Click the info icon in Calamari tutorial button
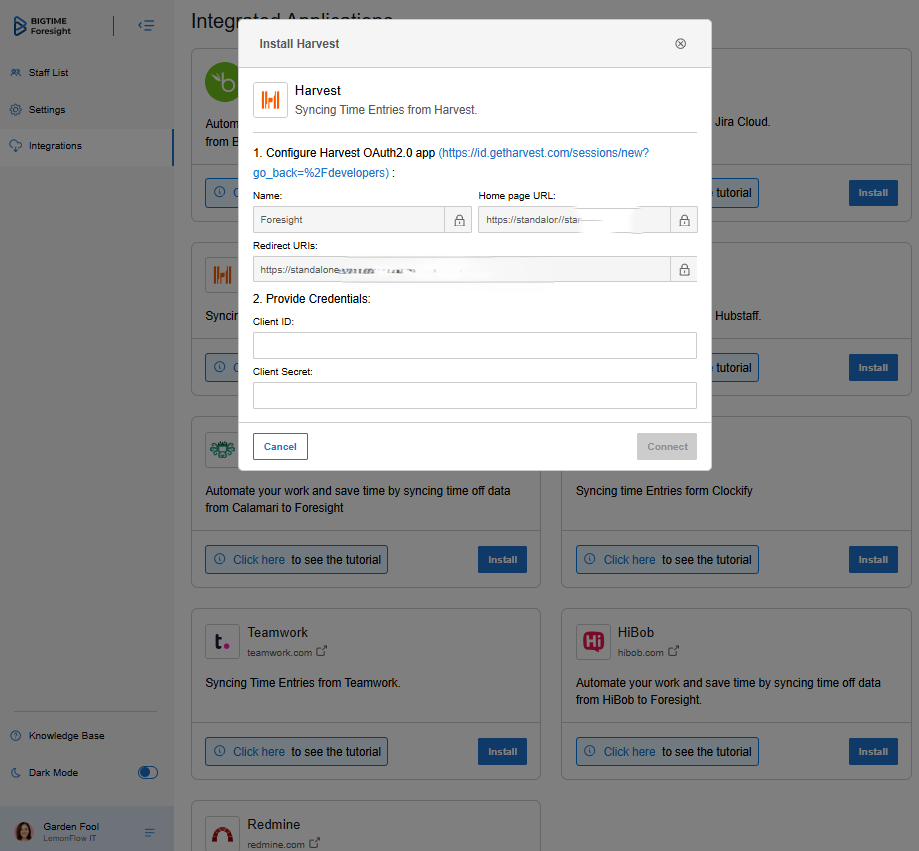Screen dimensions: 919x851 tap(220, 559)
